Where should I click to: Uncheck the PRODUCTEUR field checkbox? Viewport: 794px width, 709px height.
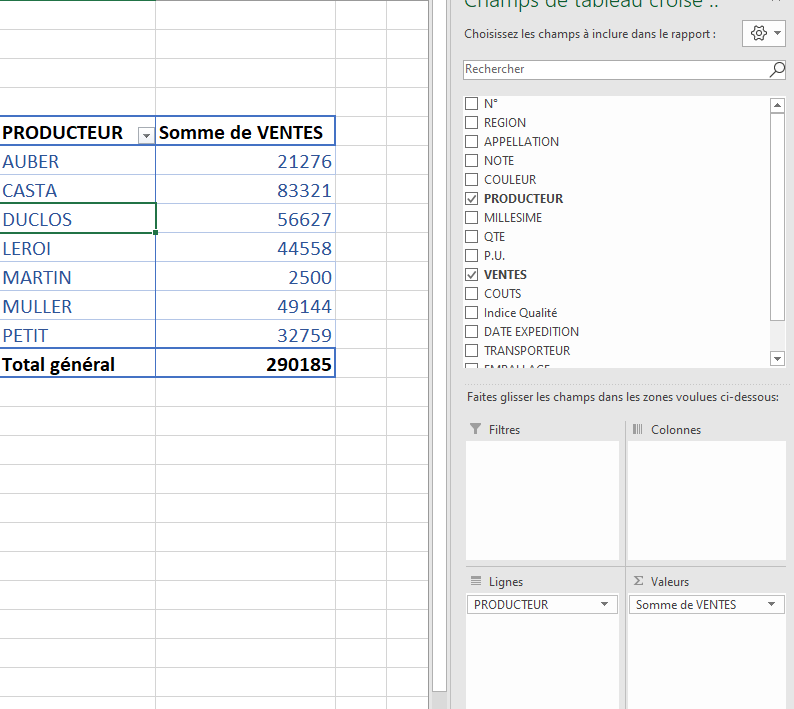coord(472,199)
